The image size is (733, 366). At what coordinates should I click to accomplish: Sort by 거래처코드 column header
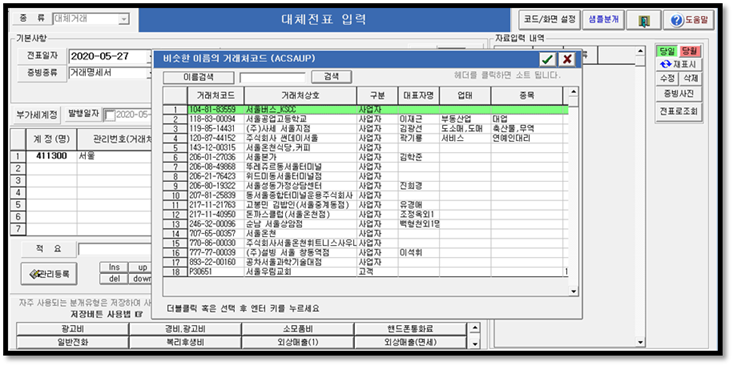[216, 95]
